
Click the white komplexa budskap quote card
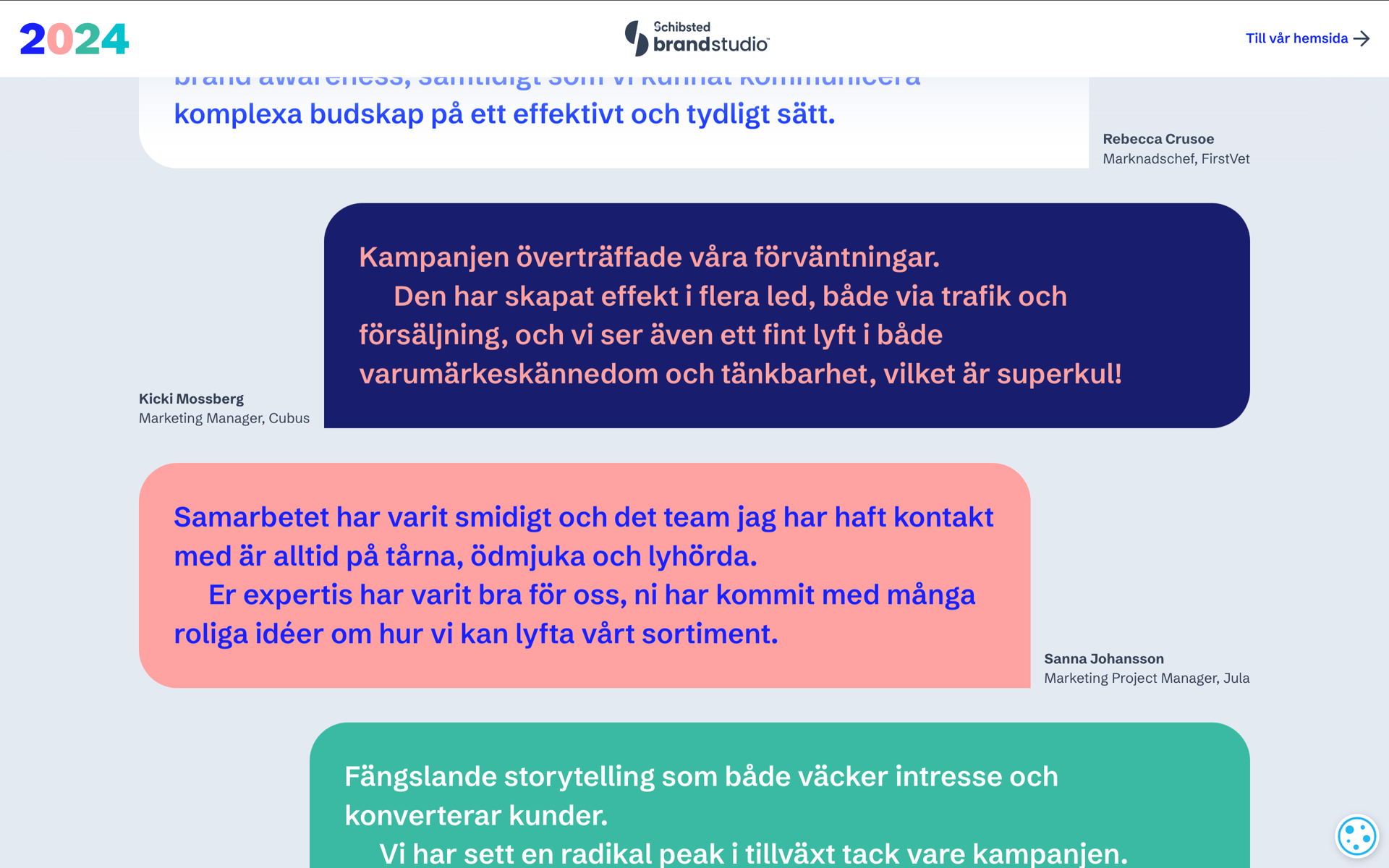[613, 123]
